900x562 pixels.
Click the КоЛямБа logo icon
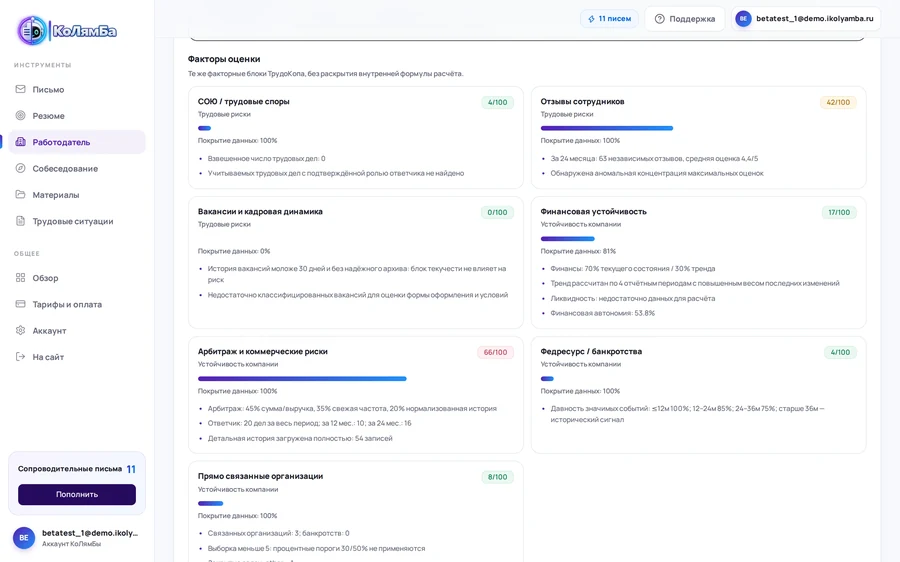tap(32, 30)
